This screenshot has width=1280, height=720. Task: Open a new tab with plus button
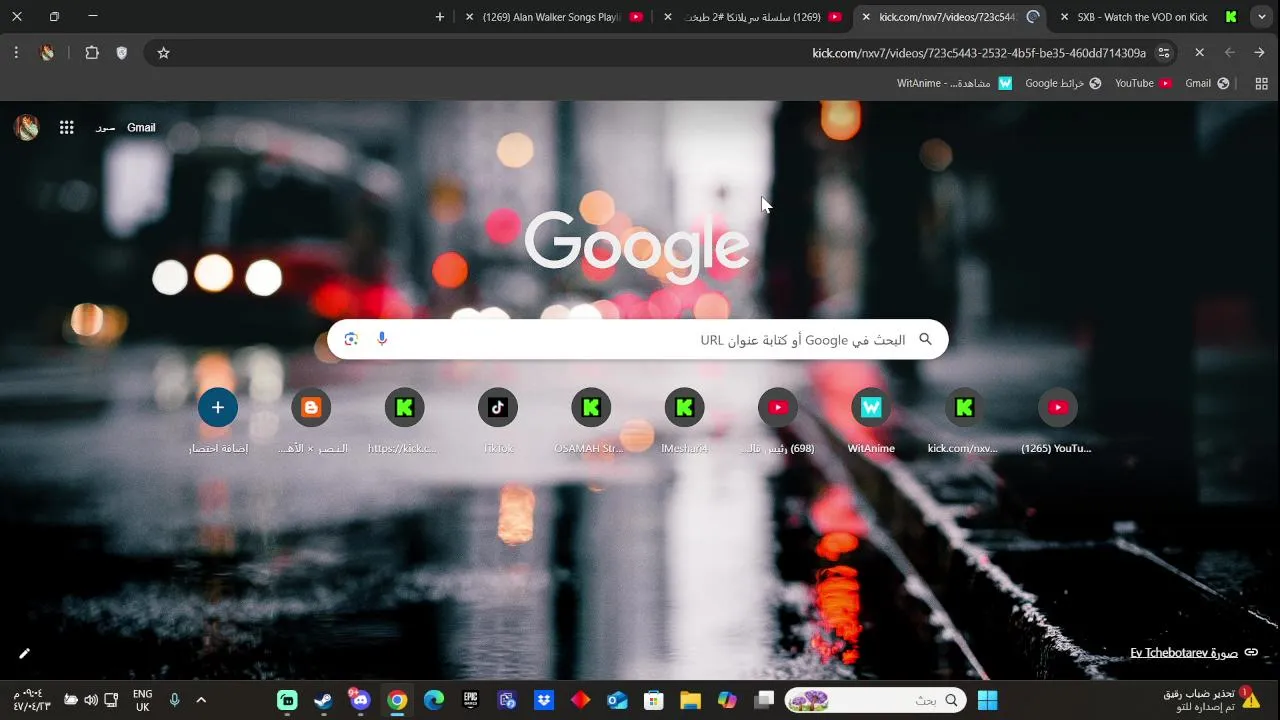(439, 17)
